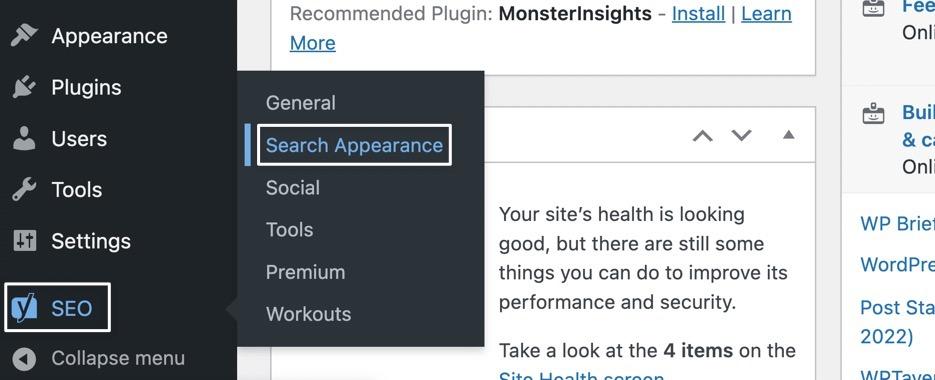This screenshot has height=380, width=935.
Task: Open Workouts in the SEO submenu
Action: (x=308, y=314)
